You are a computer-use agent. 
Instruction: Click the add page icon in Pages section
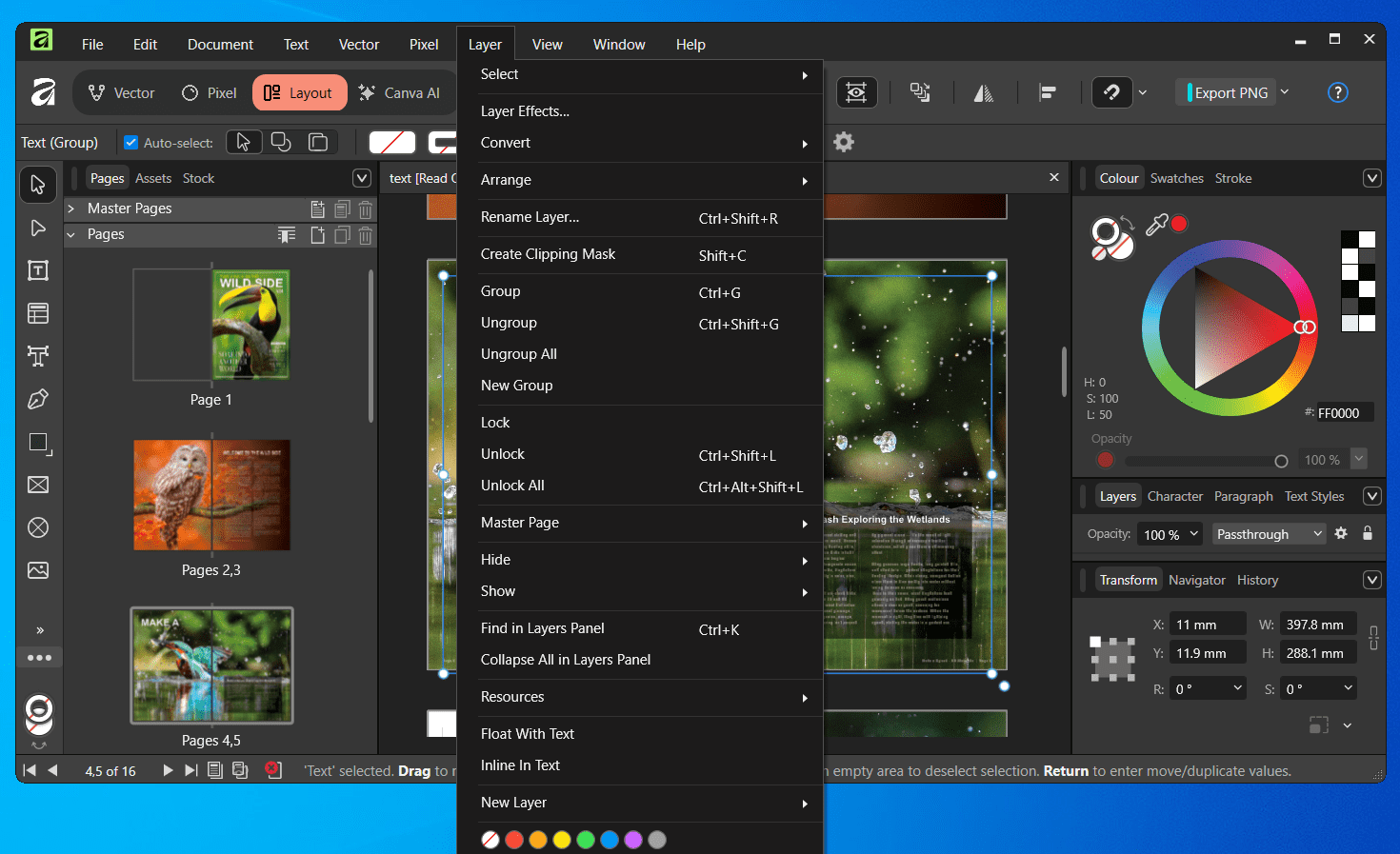[x=318, y=235]
